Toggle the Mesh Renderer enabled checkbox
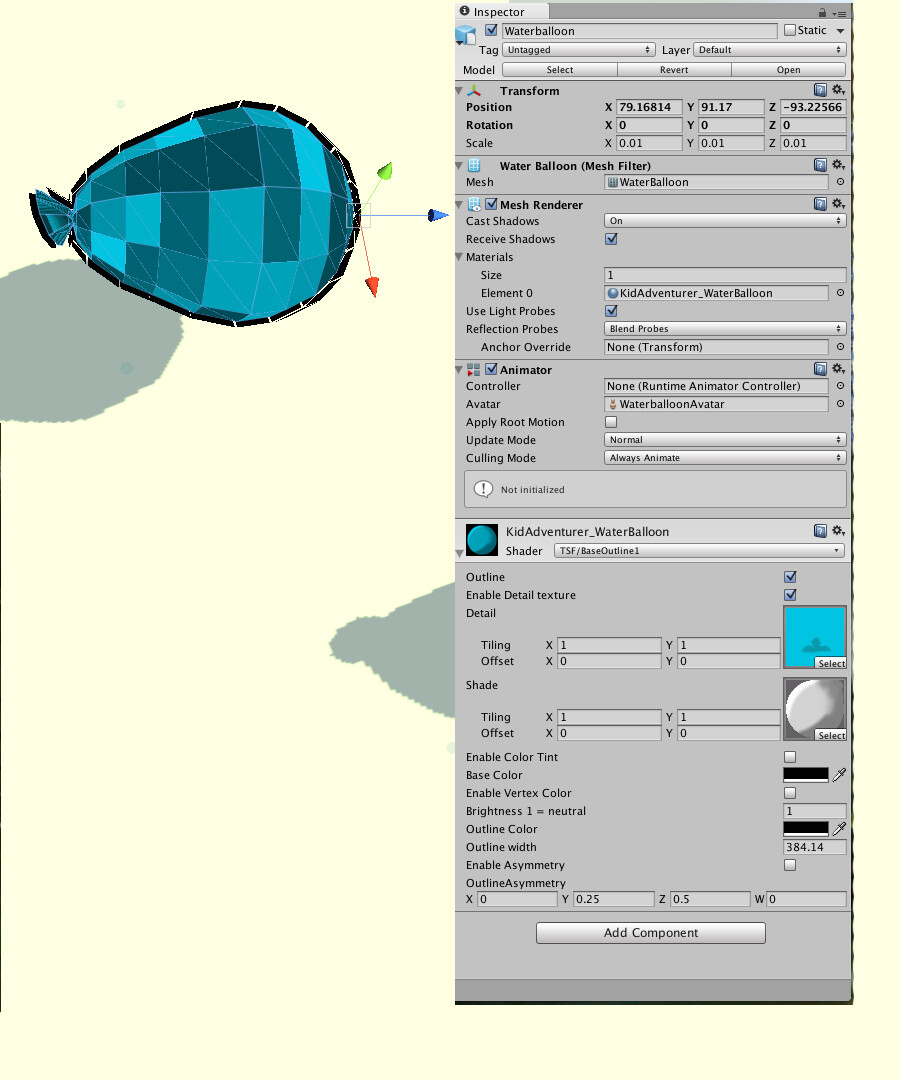This screenshot has height=1080, width=900. [491, 204]
